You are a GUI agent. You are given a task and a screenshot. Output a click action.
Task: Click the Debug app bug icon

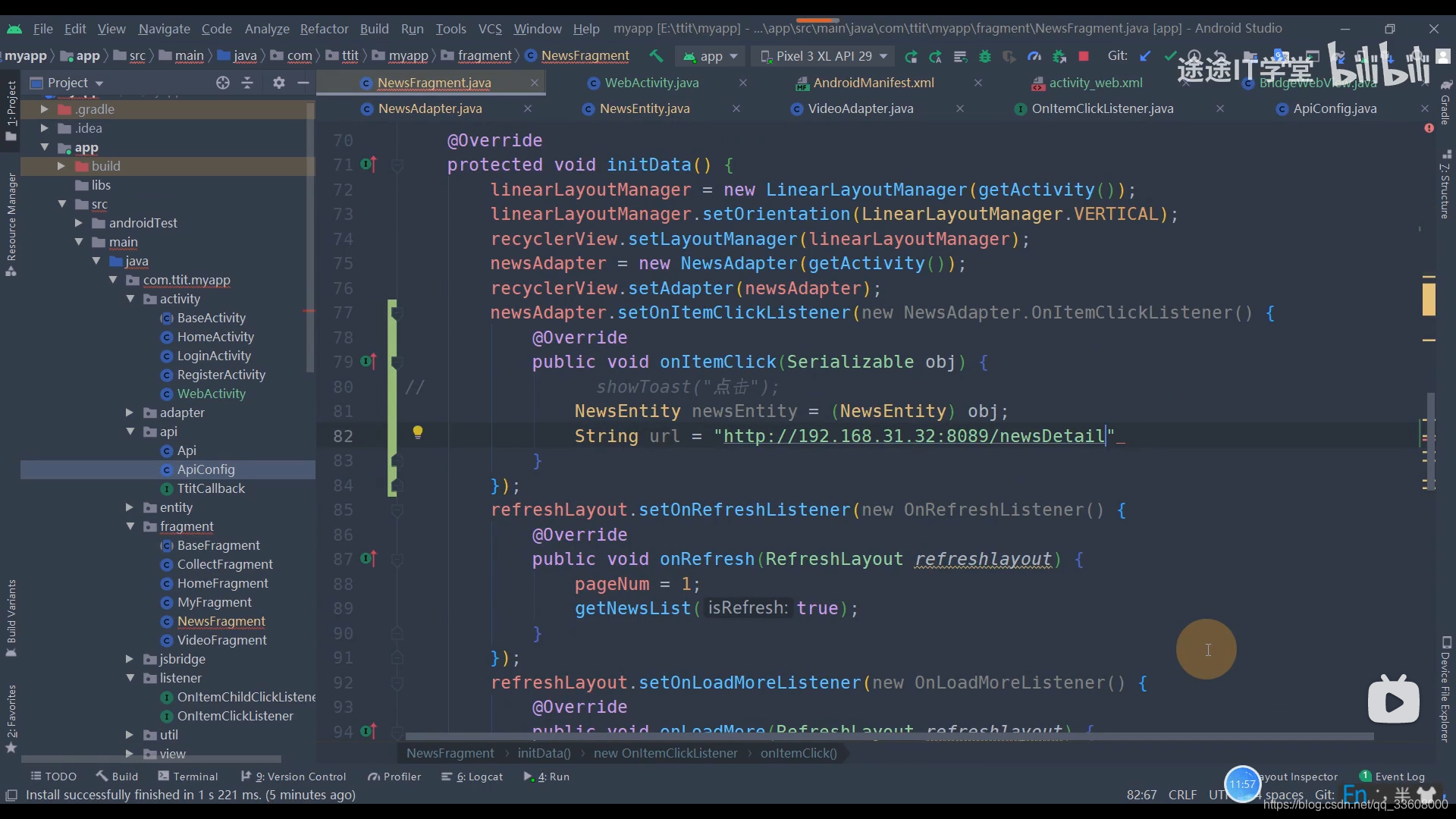985,56
